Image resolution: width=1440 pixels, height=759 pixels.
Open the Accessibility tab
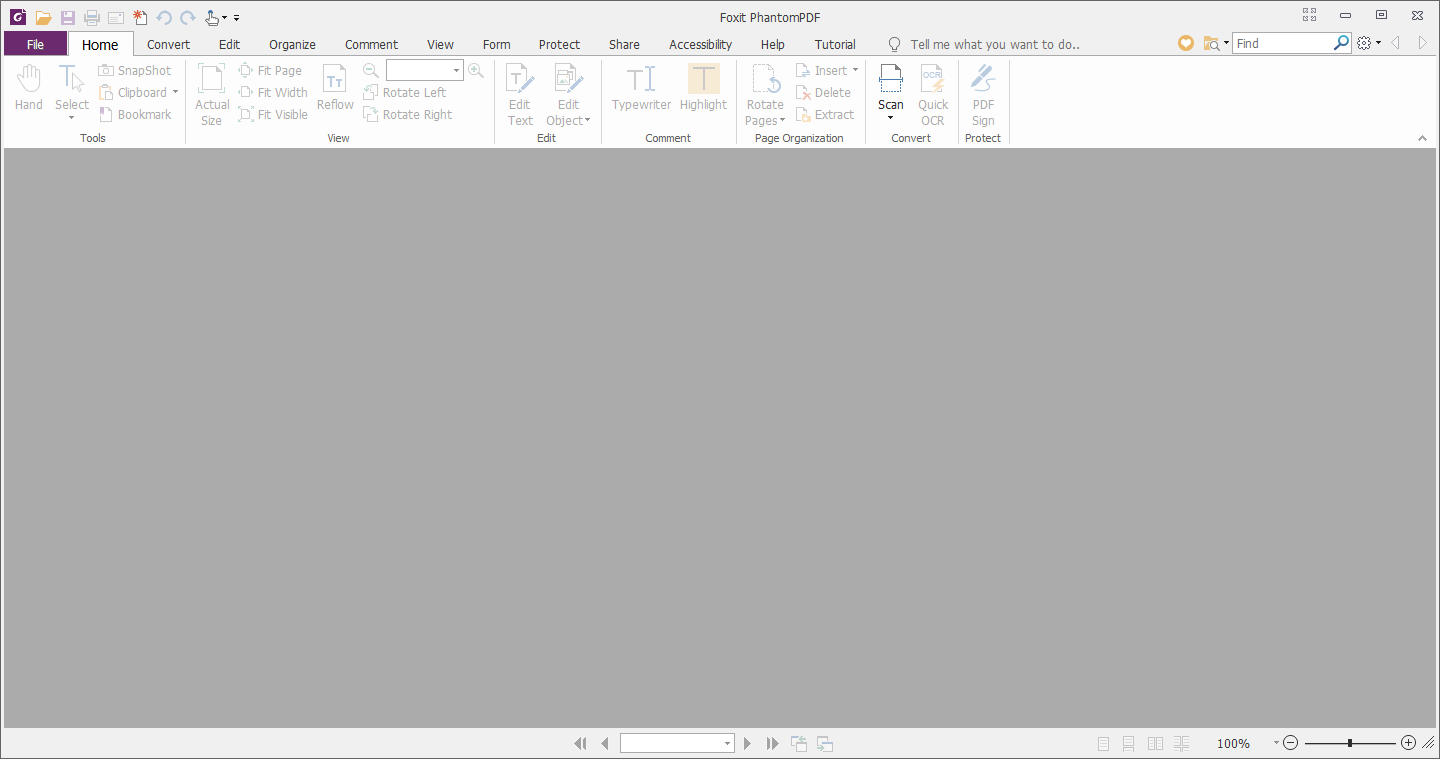pos(700,44)
